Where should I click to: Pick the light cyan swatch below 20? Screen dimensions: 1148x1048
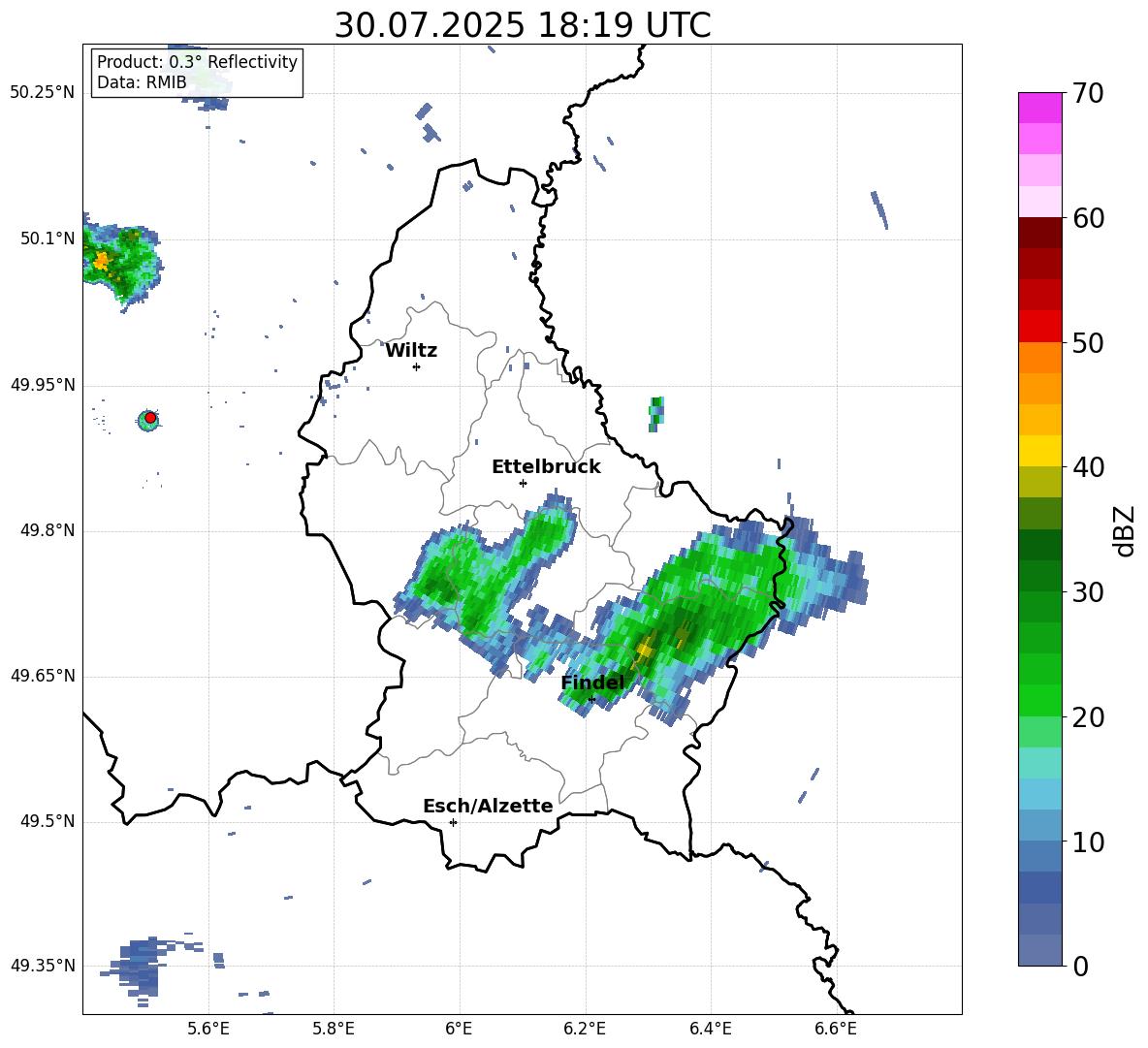(1039, 763)
